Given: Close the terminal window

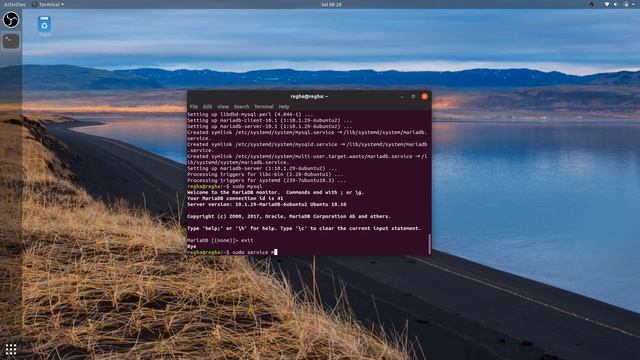Looking at the screenshot, I should coord(424,96).
